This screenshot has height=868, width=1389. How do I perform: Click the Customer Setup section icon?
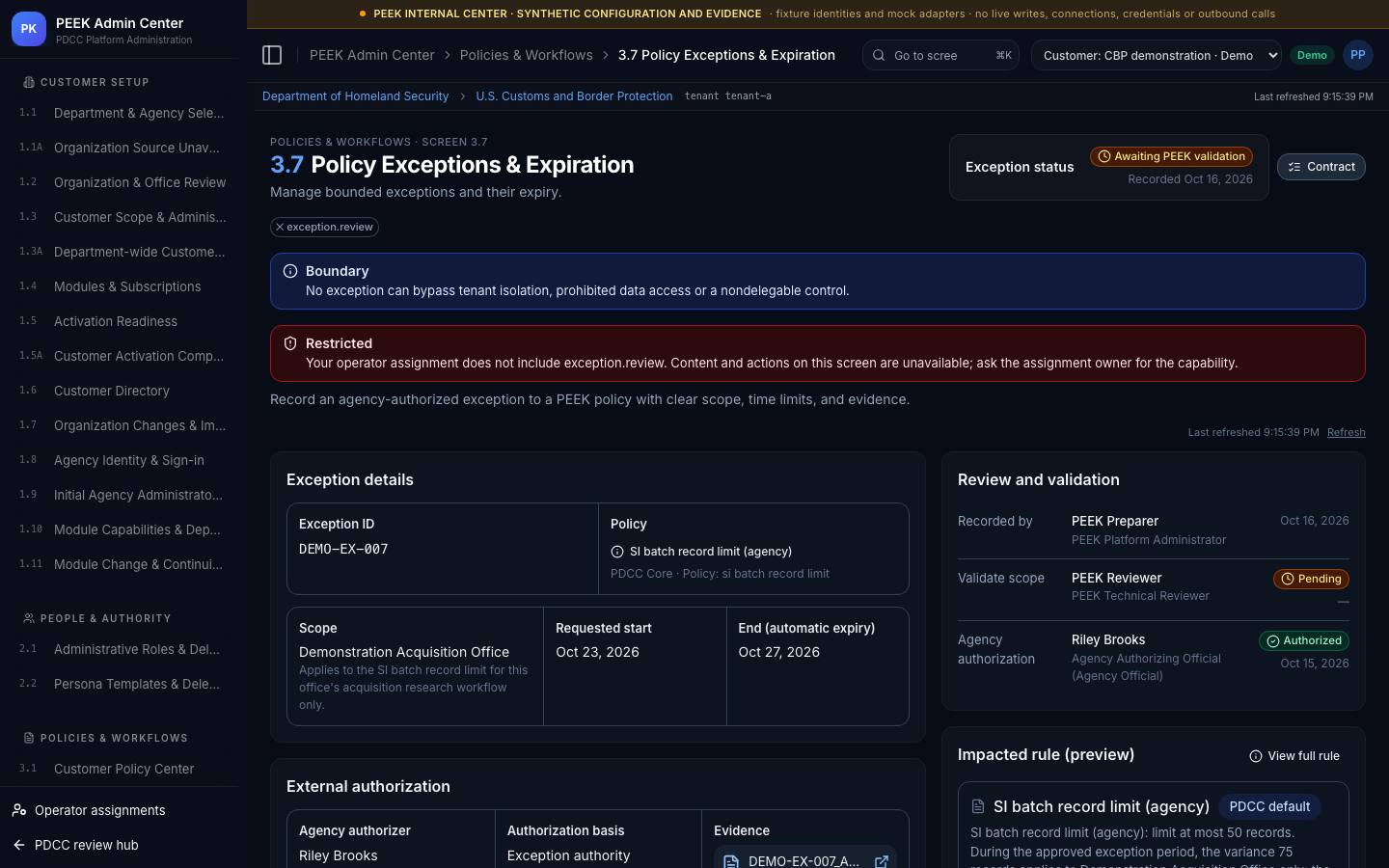29,82
